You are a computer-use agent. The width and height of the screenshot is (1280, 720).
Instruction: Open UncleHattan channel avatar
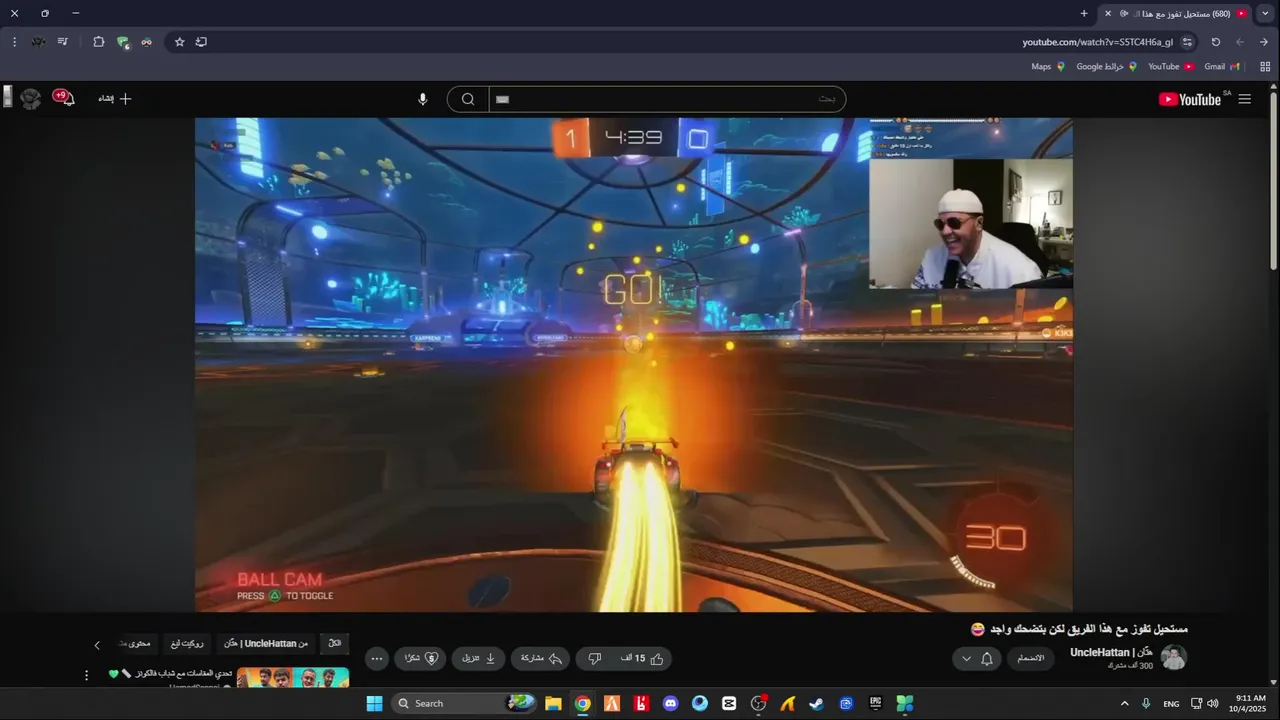(x=1174, y=657)
